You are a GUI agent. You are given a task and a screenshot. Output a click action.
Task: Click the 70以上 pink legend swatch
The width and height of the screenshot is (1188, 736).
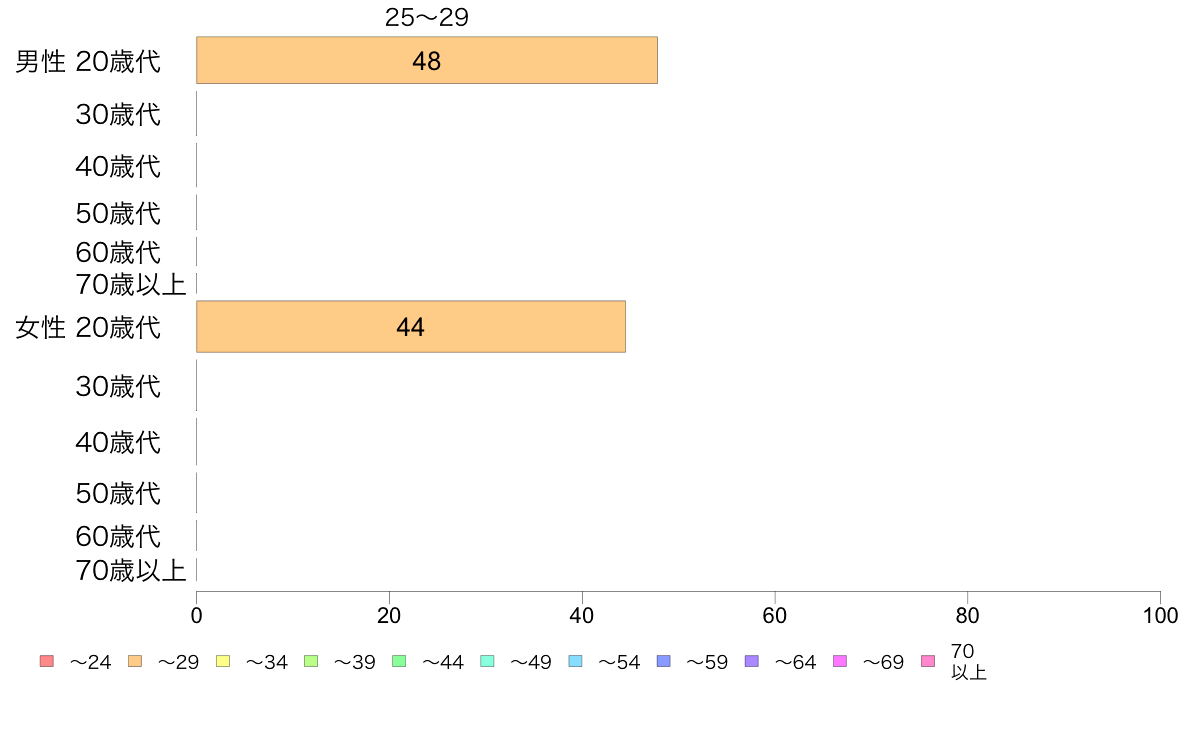[928, 661]
